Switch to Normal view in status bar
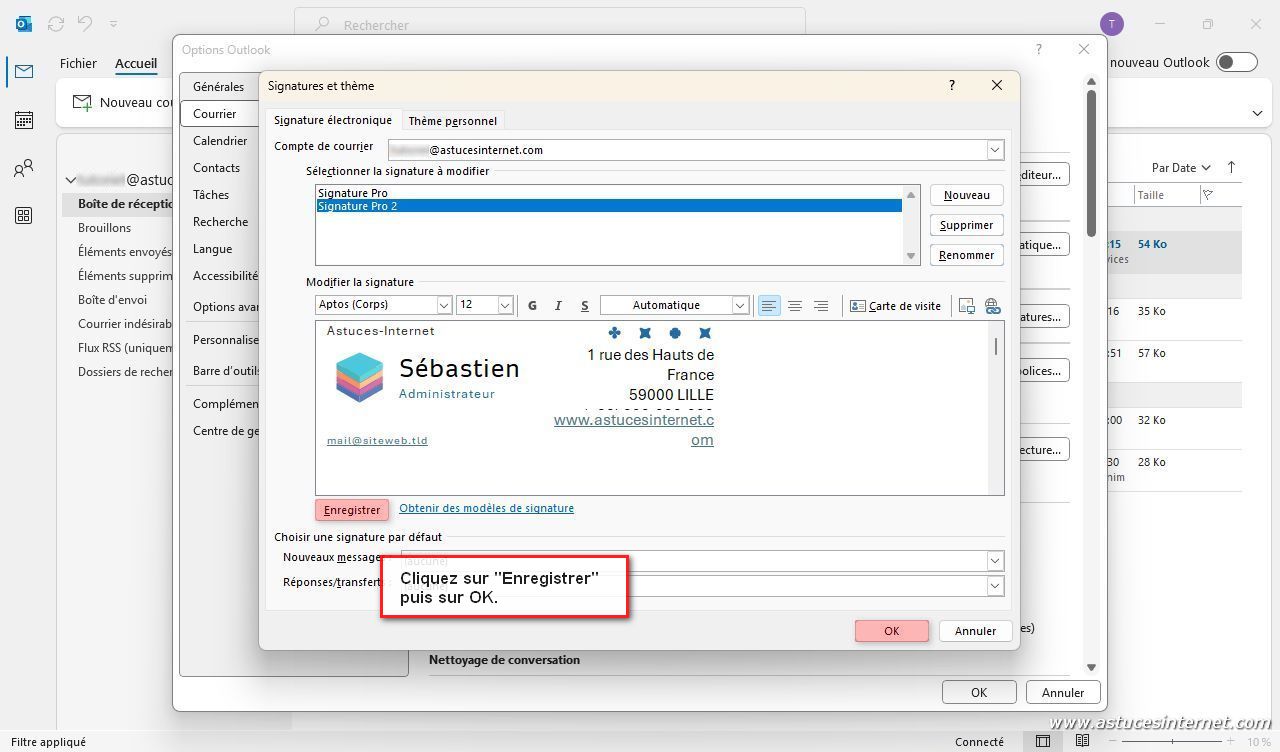This screenshot has width=1280, height=752. point(1043,741)
